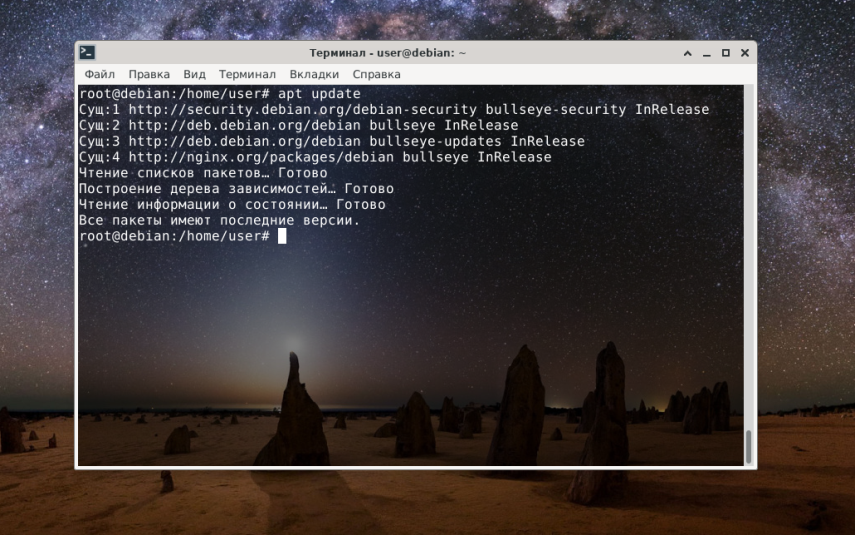Click the security.debian.org URL line
Screen dimensions: 855x535
394,110
